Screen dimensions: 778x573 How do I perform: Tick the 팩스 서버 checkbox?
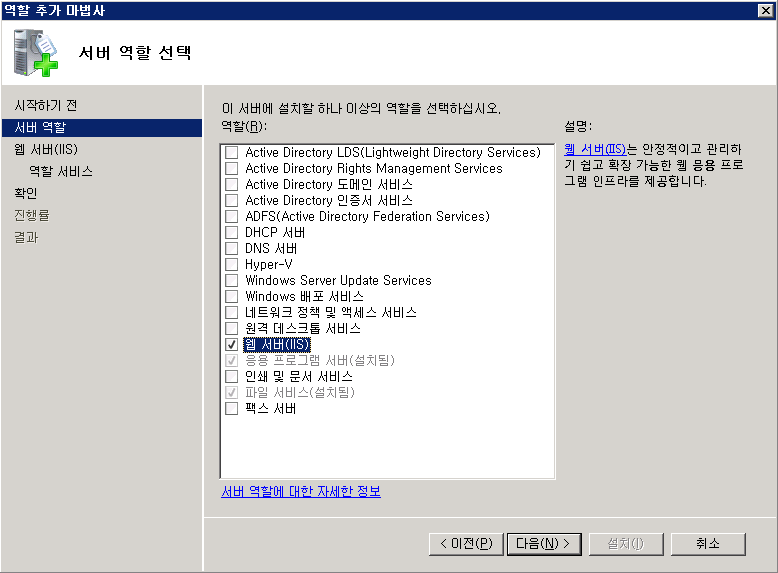(x=231, y=408)
